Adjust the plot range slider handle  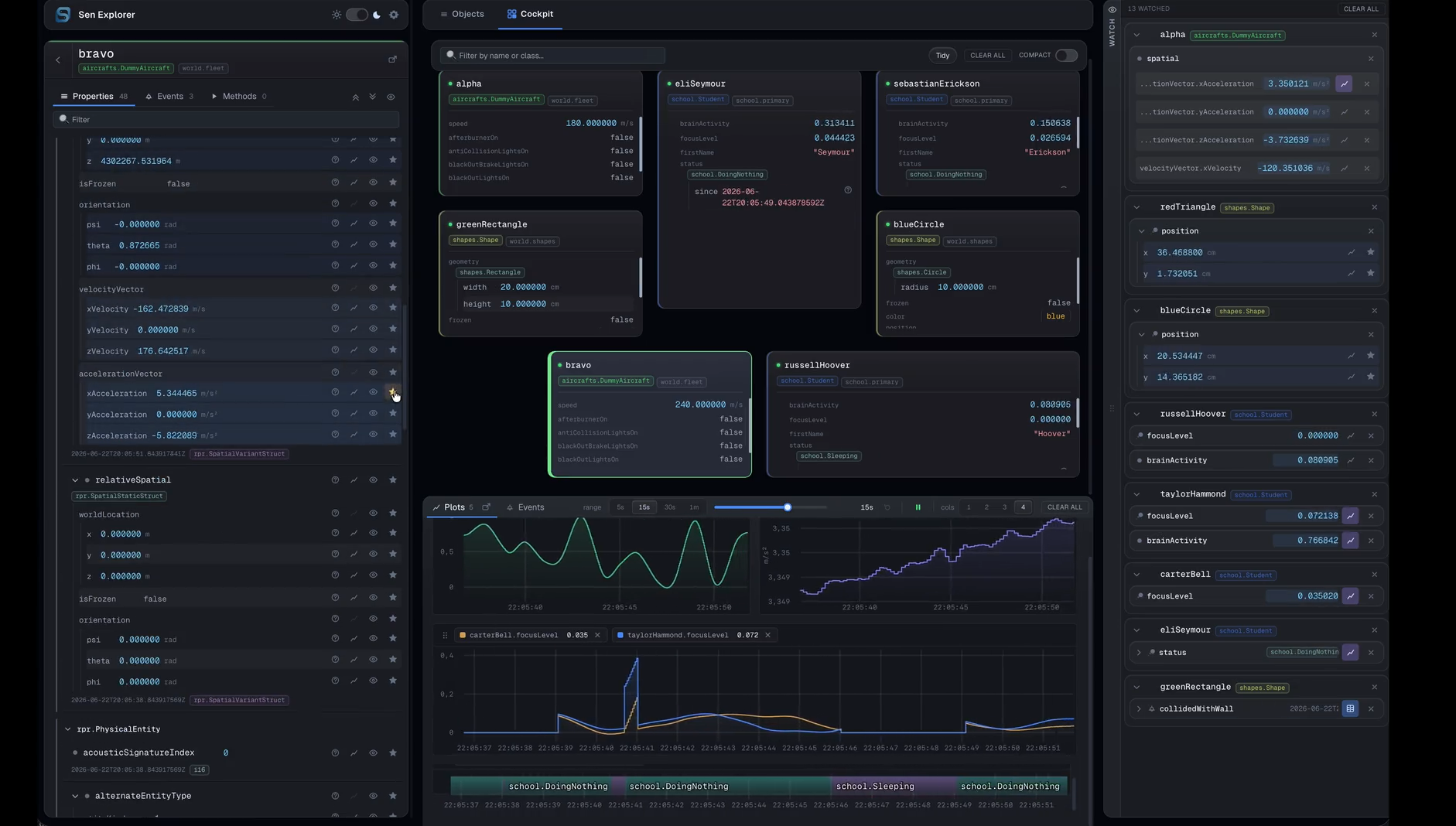(x=788, y=507)
